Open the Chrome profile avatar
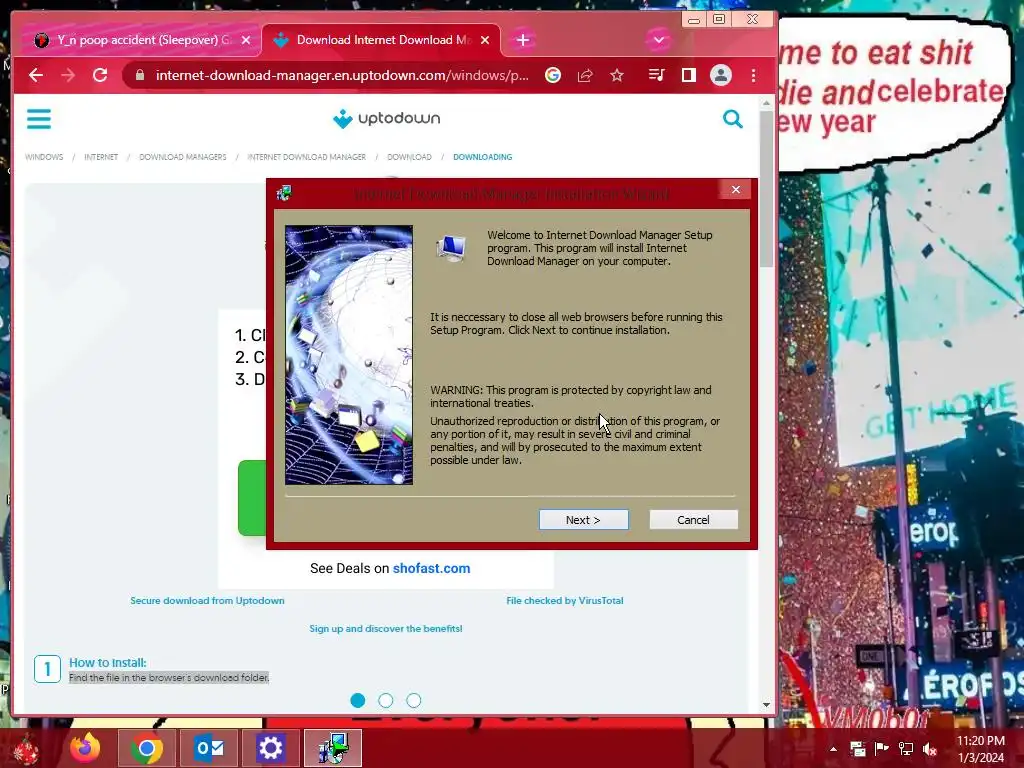The image size is (1024, 768). click(720, 75)
